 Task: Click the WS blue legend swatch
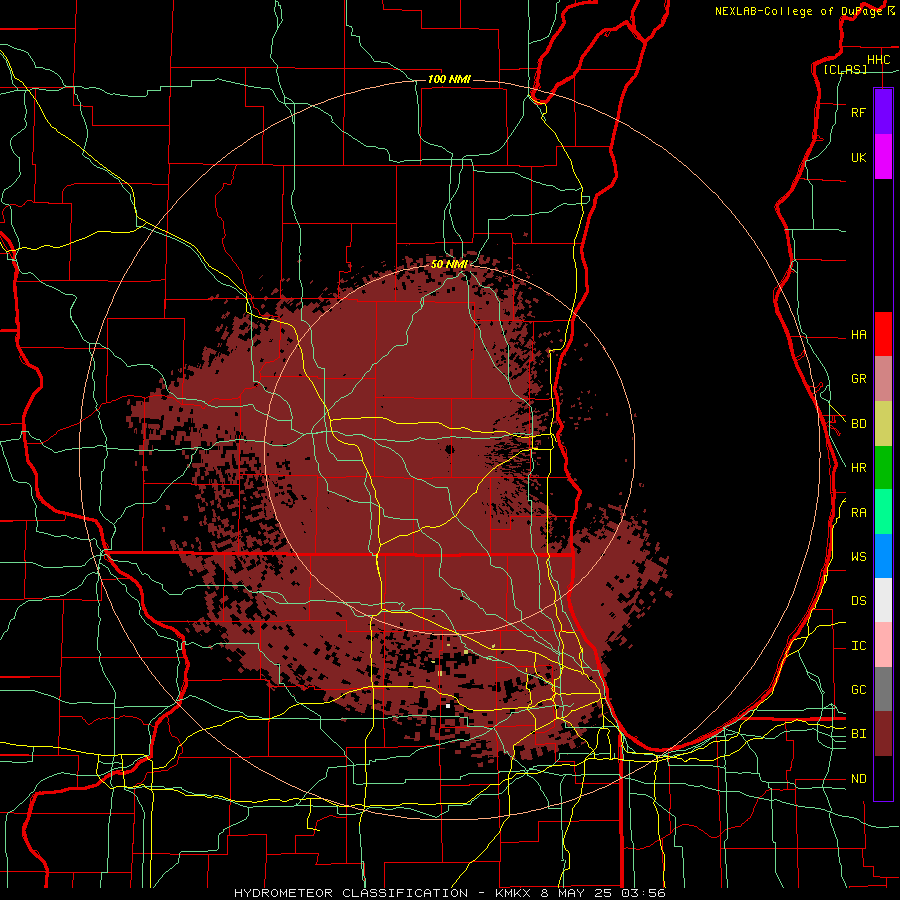pos(883,556)
